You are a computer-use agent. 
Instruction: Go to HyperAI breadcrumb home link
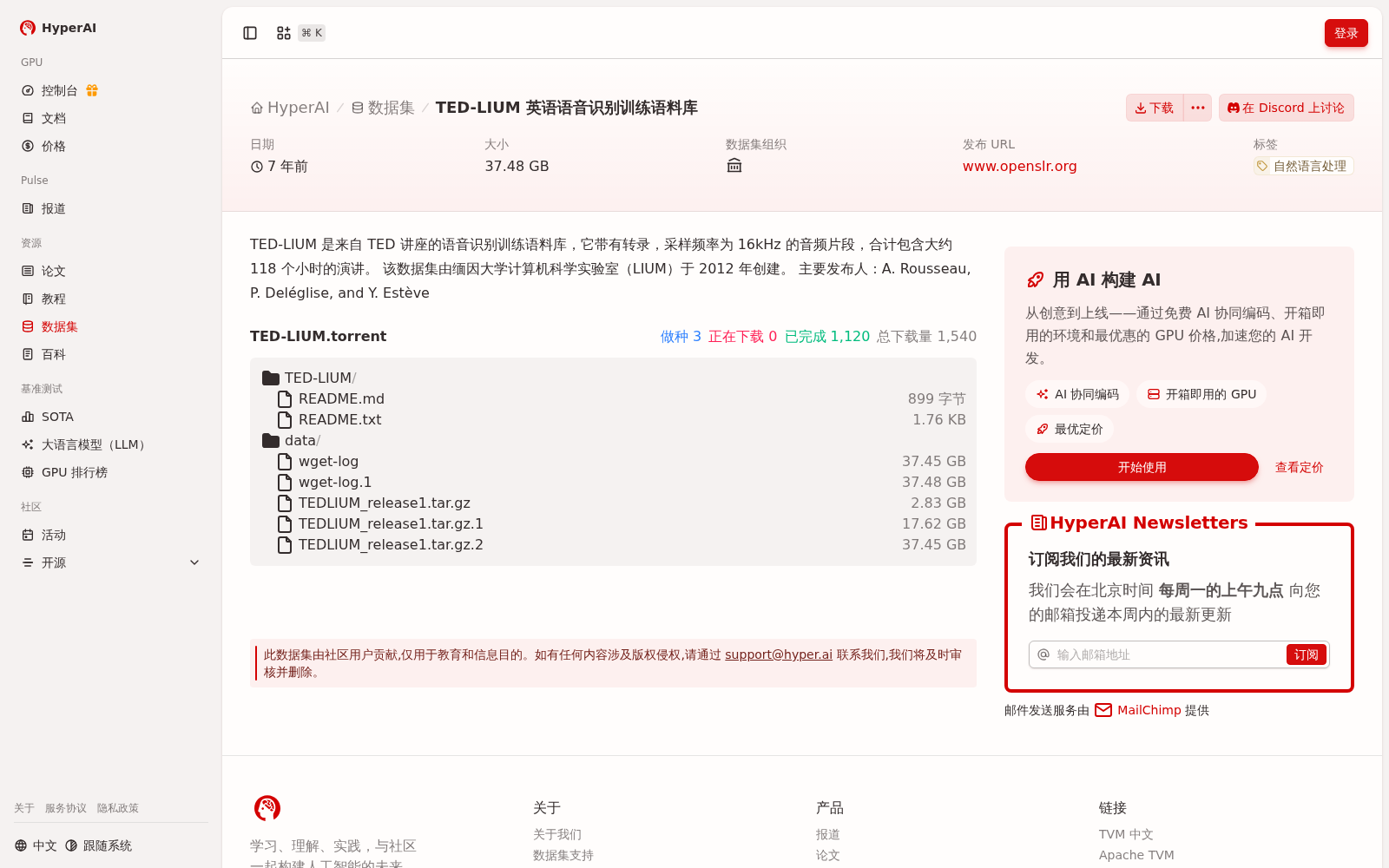tap(290, 108)
